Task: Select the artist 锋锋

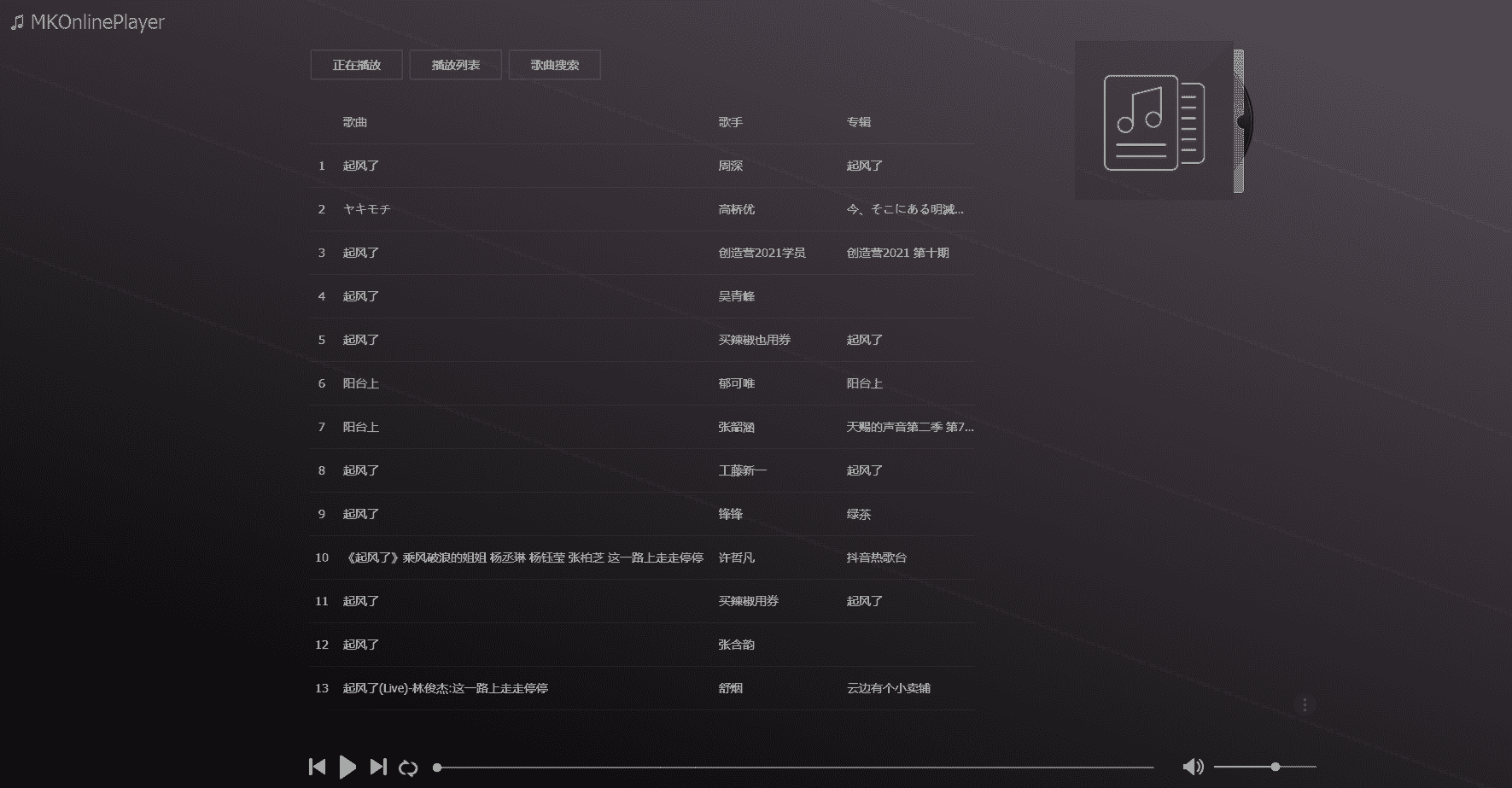Action: tap(730, 514)
